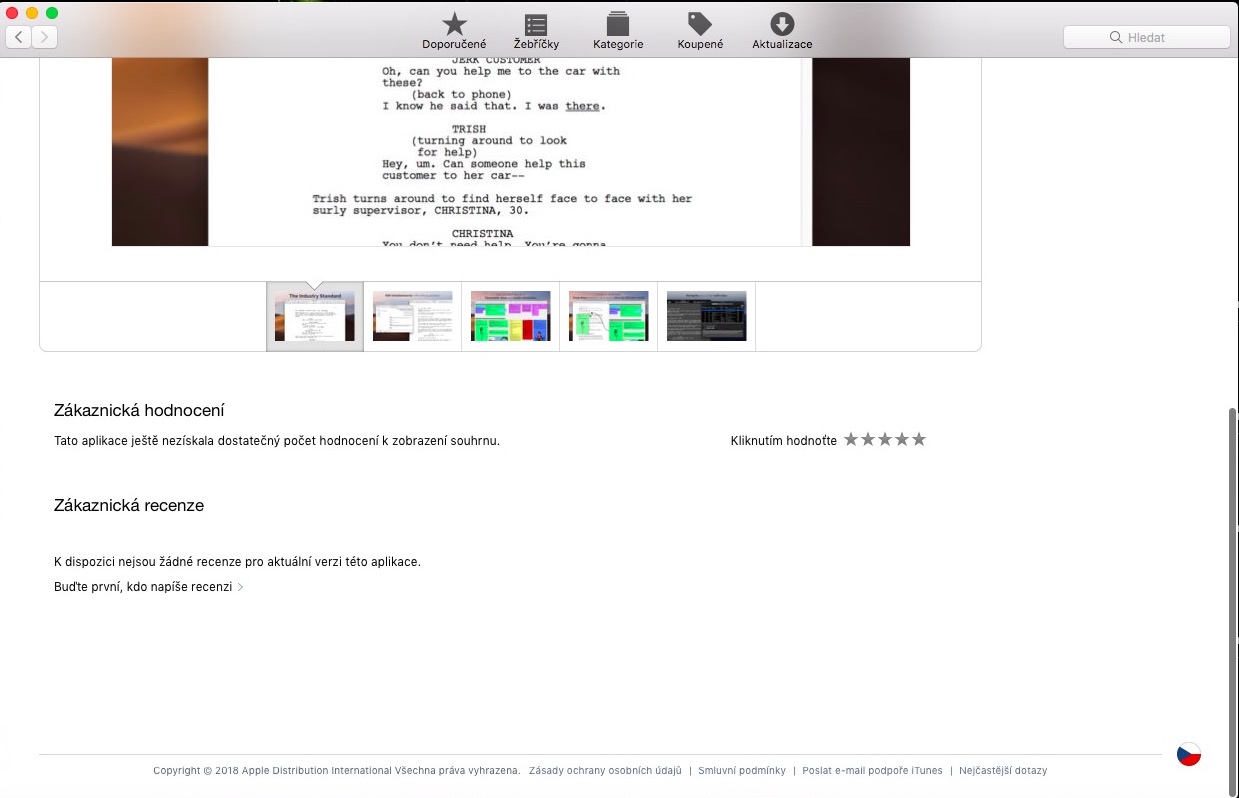
Task: Navigate forward with the right arrow
Action: [x=44, y=36]
